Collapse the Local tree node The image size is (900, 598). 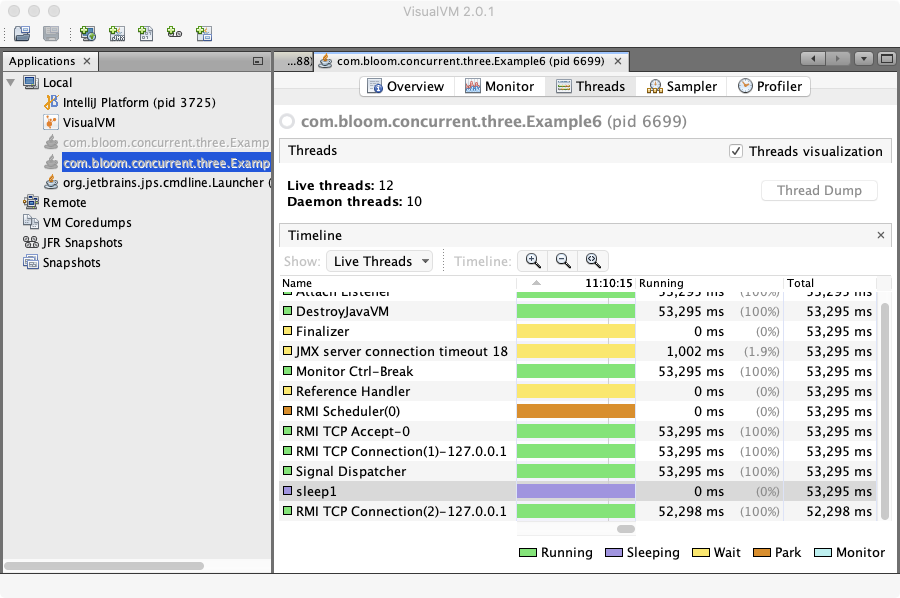[x=10, y=83]
